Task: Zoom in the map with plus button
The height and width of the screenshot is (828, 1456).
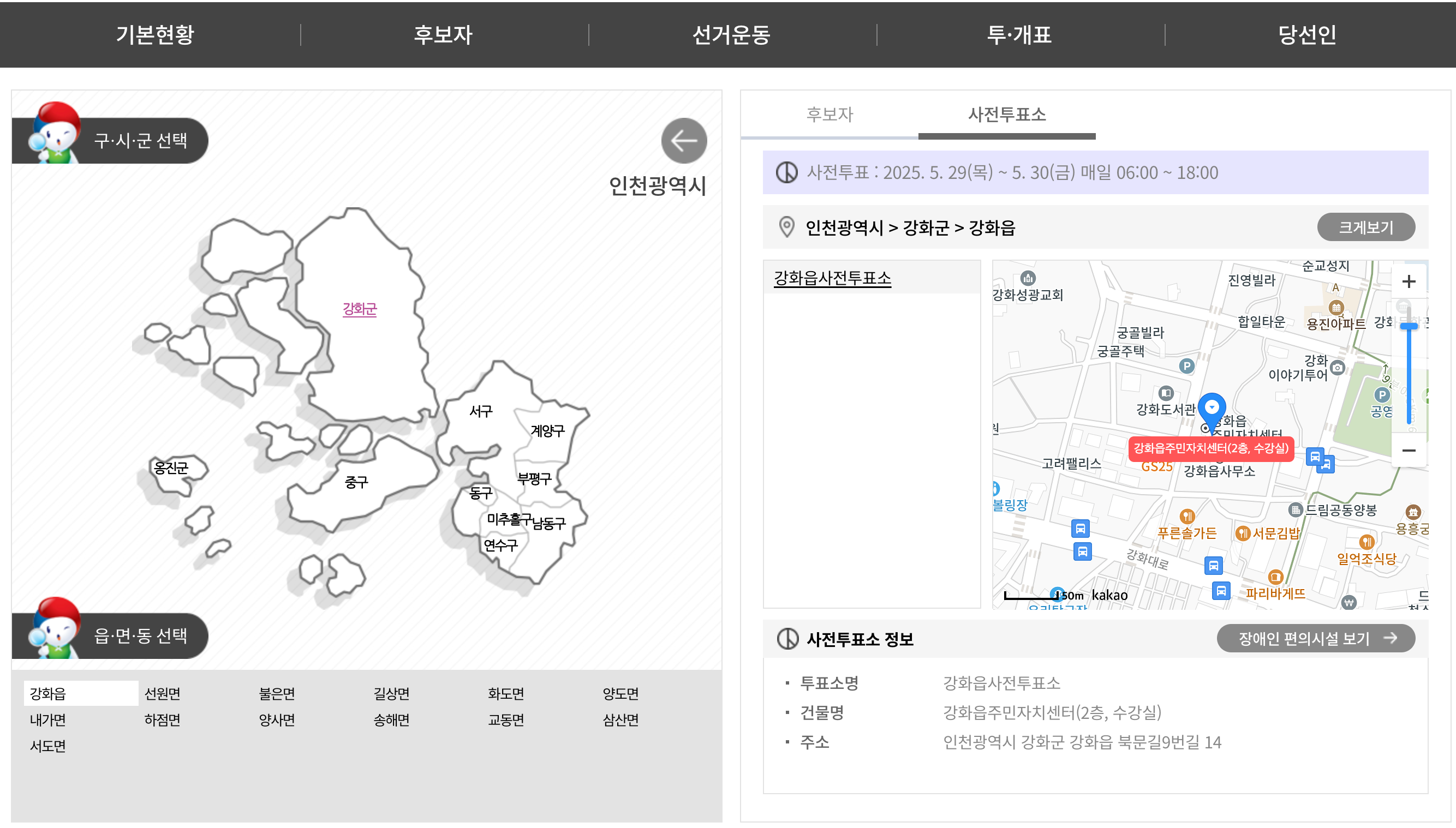Action: tap(1409, 281)
